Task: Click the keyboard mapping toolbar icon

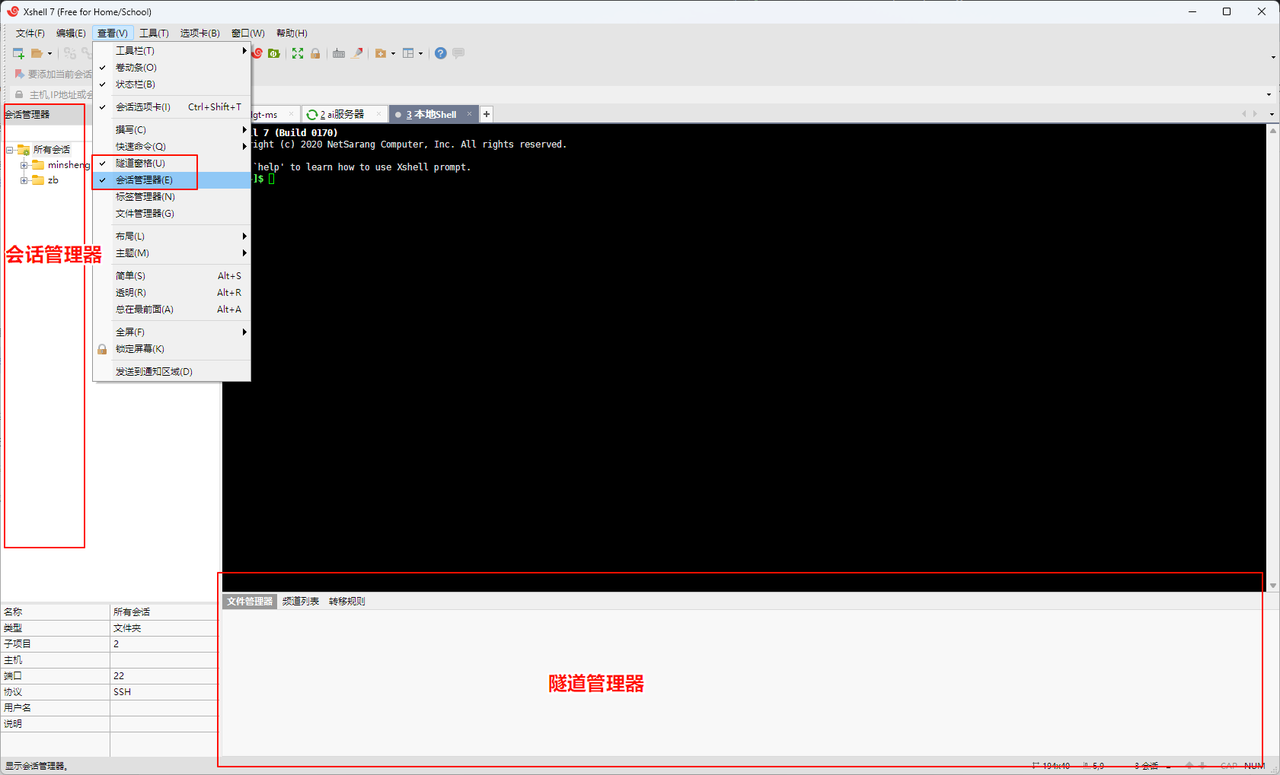Action: pyautogui.click(x=339, y=53)
